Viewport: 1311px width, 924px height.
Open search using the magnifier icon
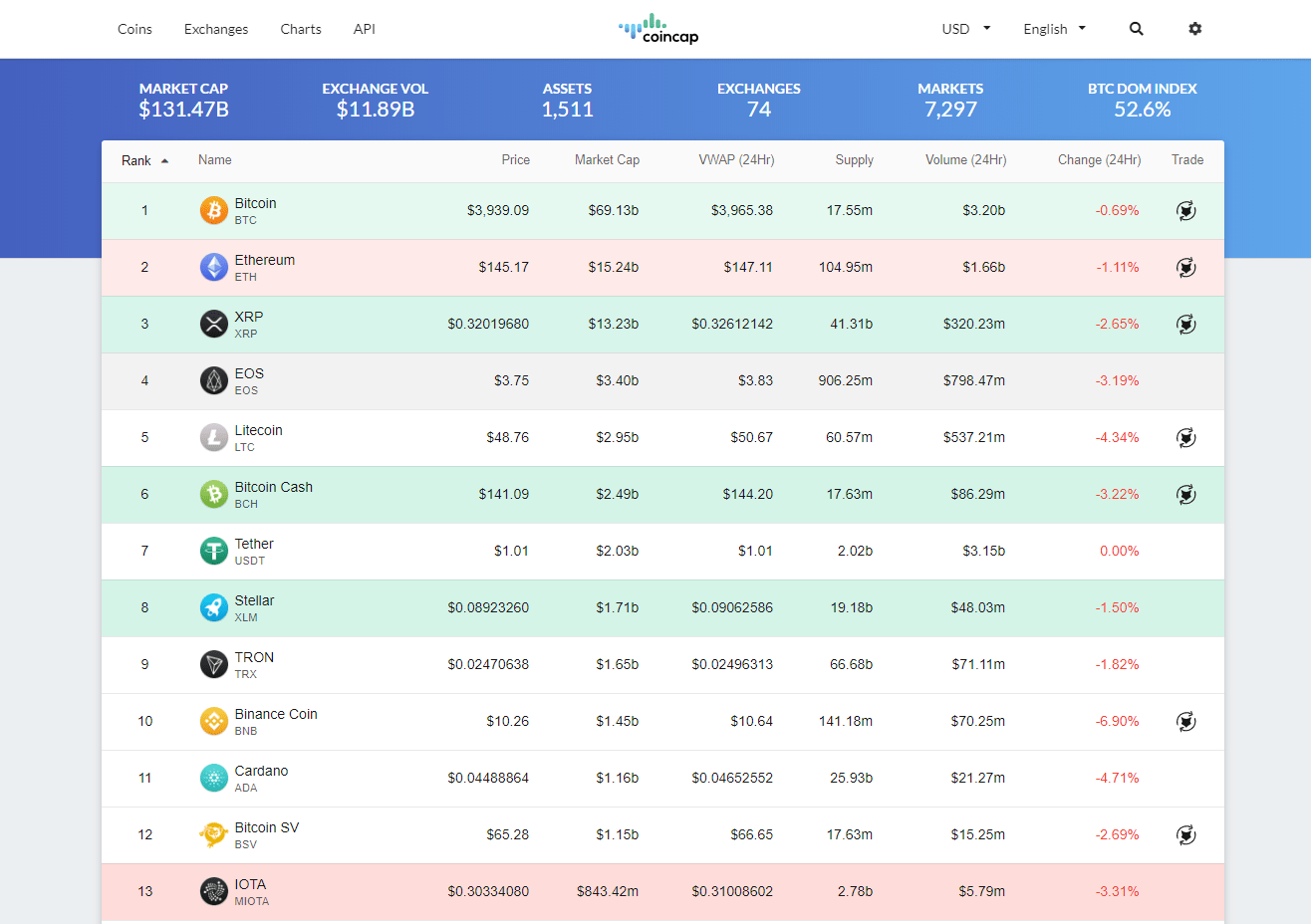(x=1136, y=29)
